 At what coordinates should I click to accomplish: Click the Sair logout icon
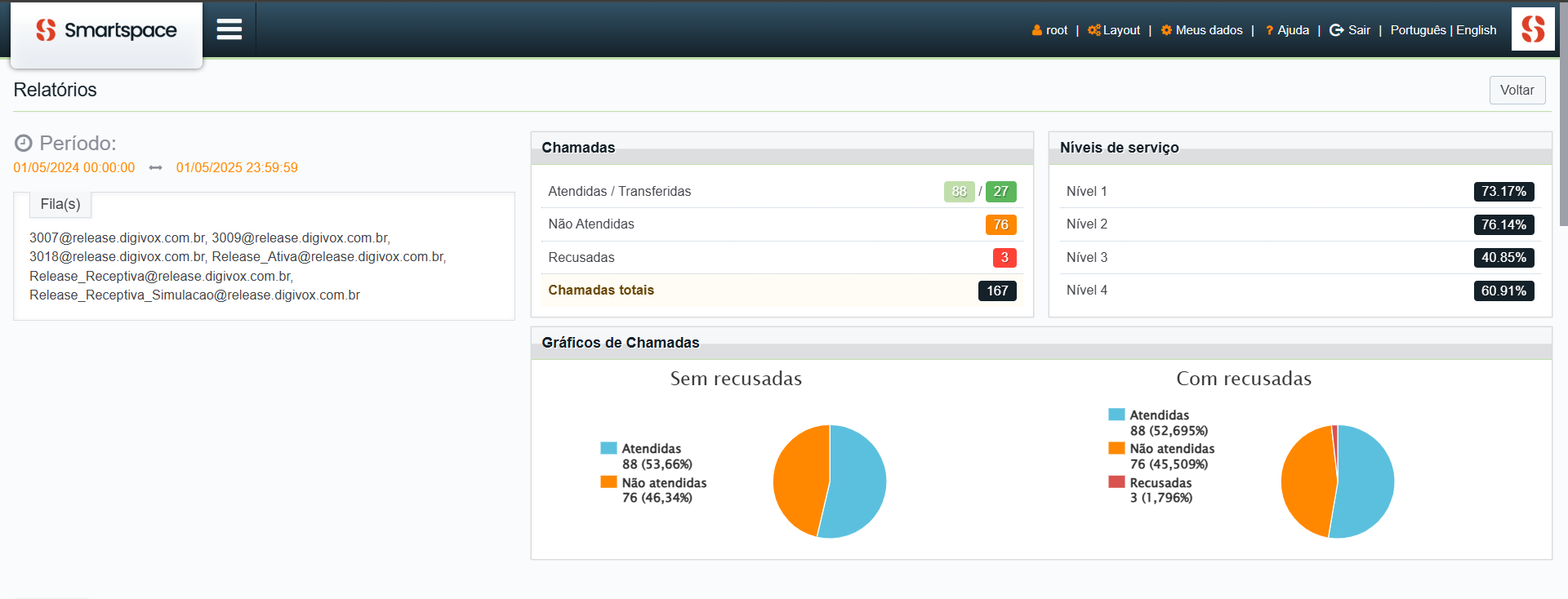(1337, 30)
